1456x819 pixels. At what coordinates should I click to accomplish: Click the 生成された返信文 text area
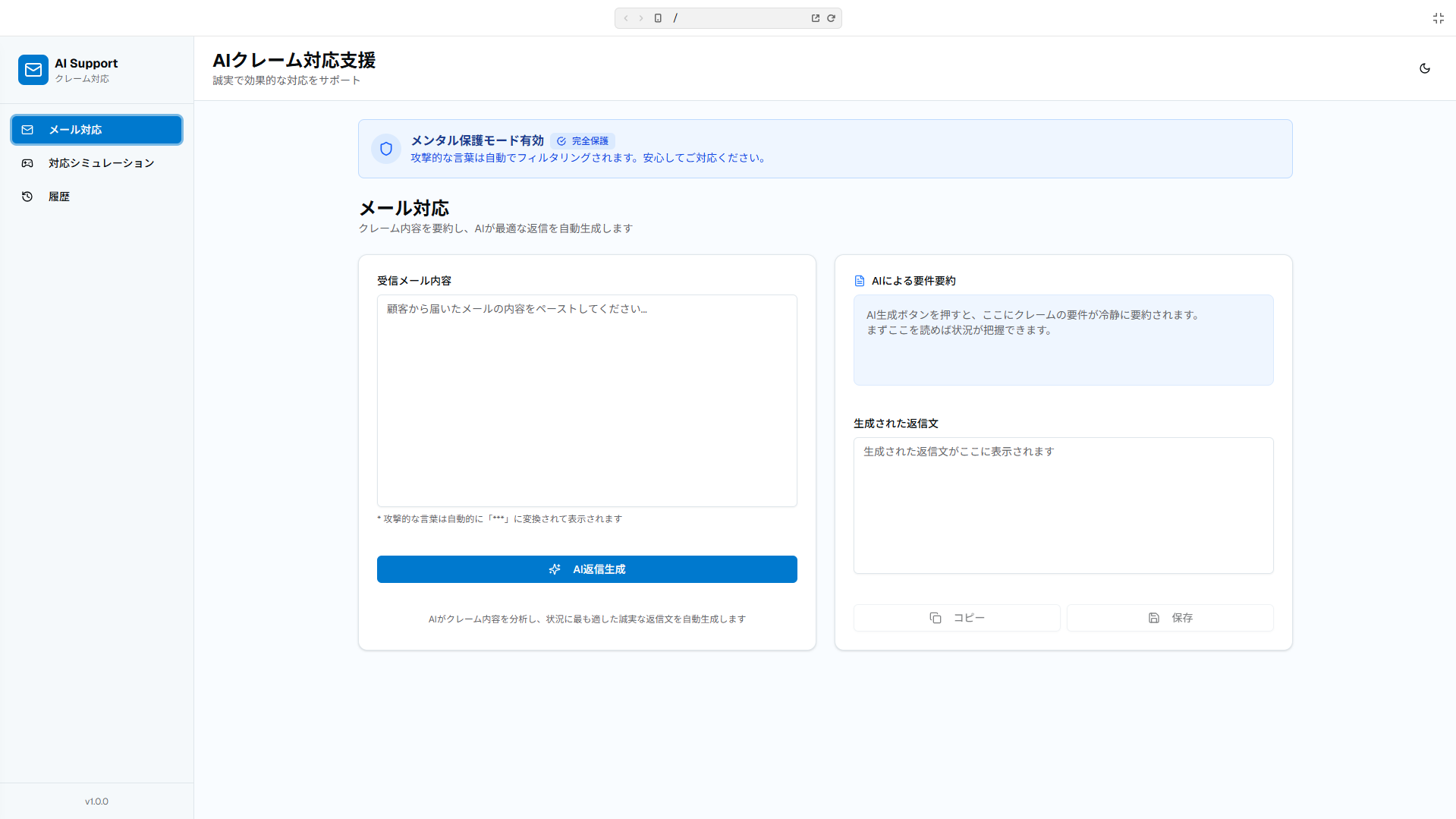[x=1064, y=506]
